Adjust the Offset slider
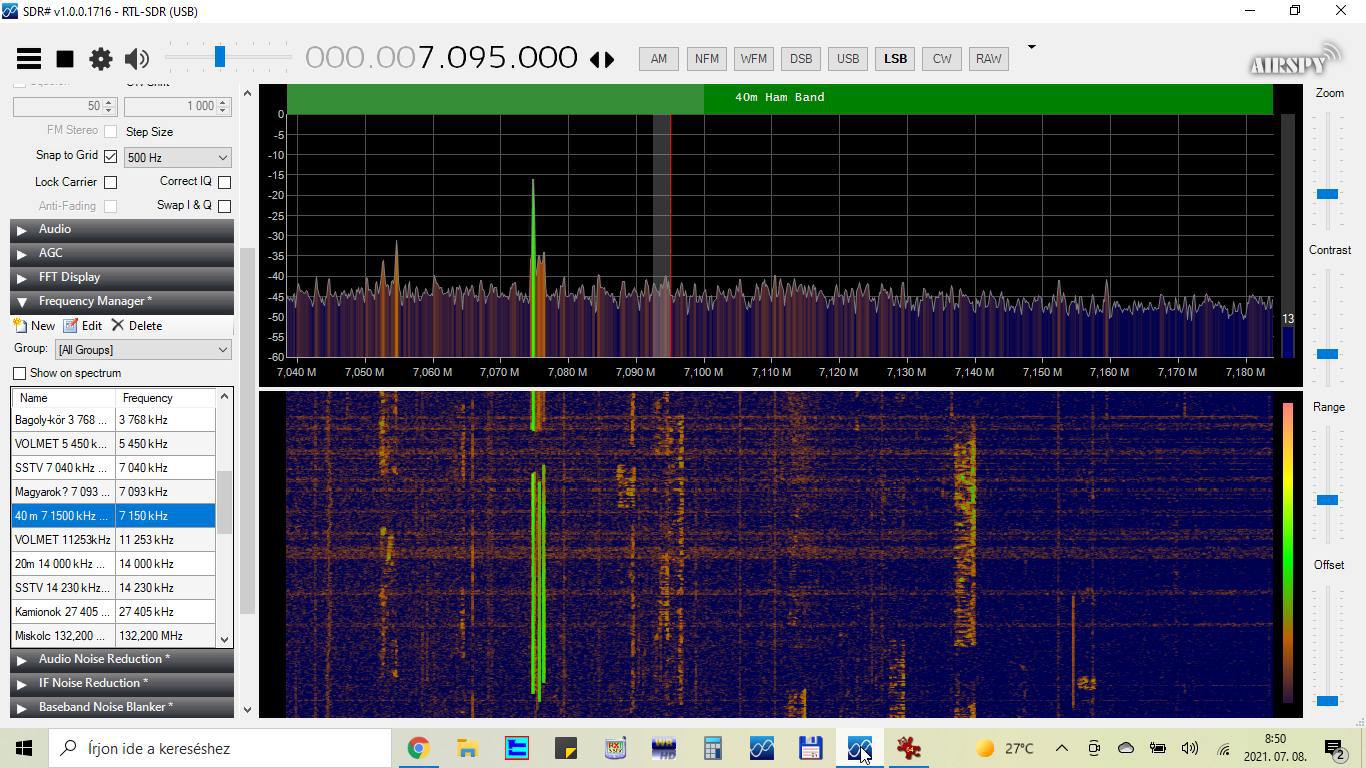This screenshot has width=1366, height=768. (x=1327, y=700)
